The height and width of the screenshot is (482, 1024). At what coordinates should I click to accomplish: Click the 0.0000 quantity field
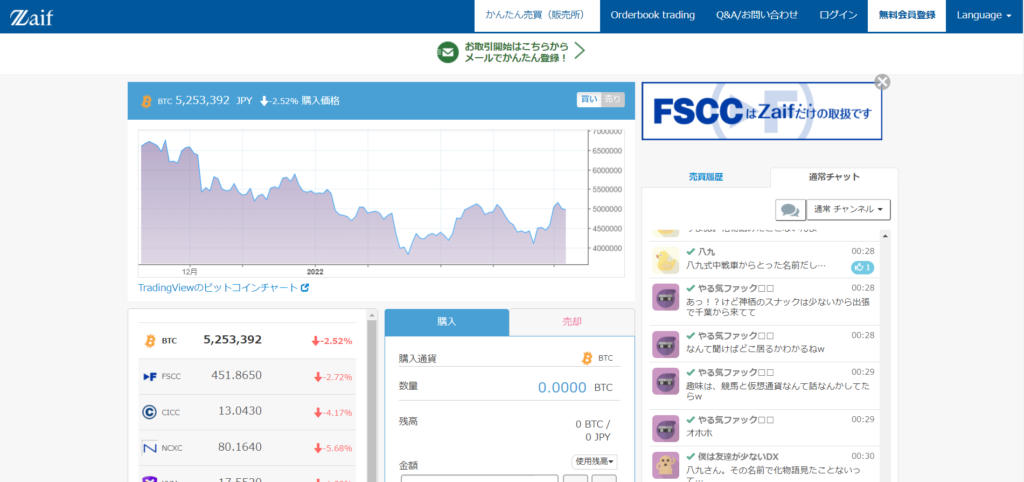click(562, 387)
